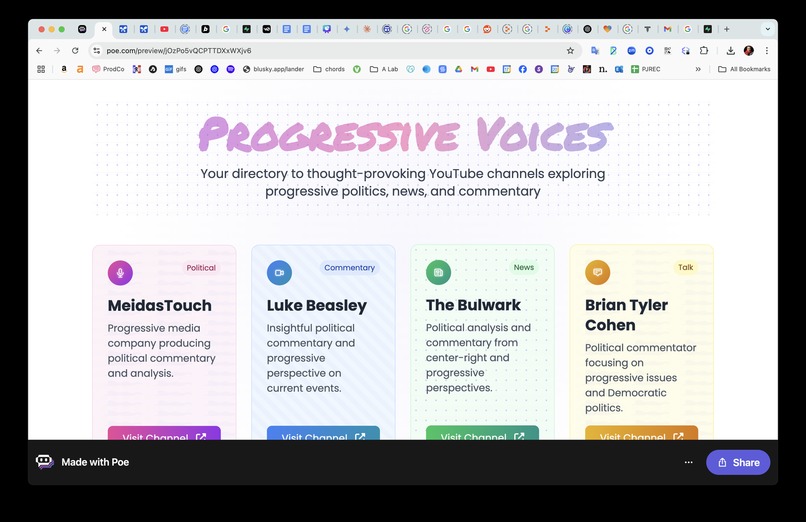The height and width of the screenshot is (522, 806).
Task: Open the Outlook bookmark icon
Action: pyautogui.click(x=619, y=69)
